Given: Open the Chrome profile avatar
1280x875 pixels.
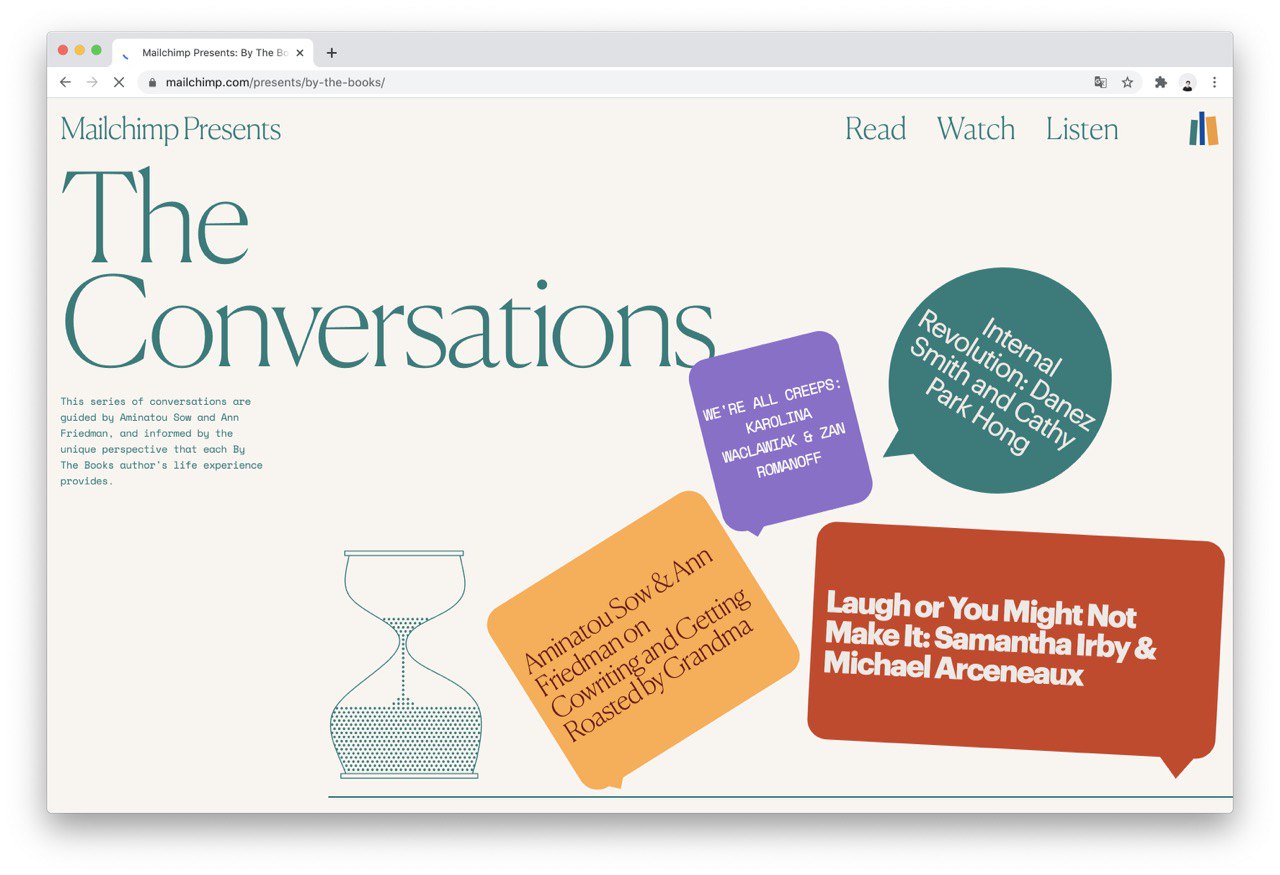Looking at the screenshot, I should click(x=1187, y=83).
